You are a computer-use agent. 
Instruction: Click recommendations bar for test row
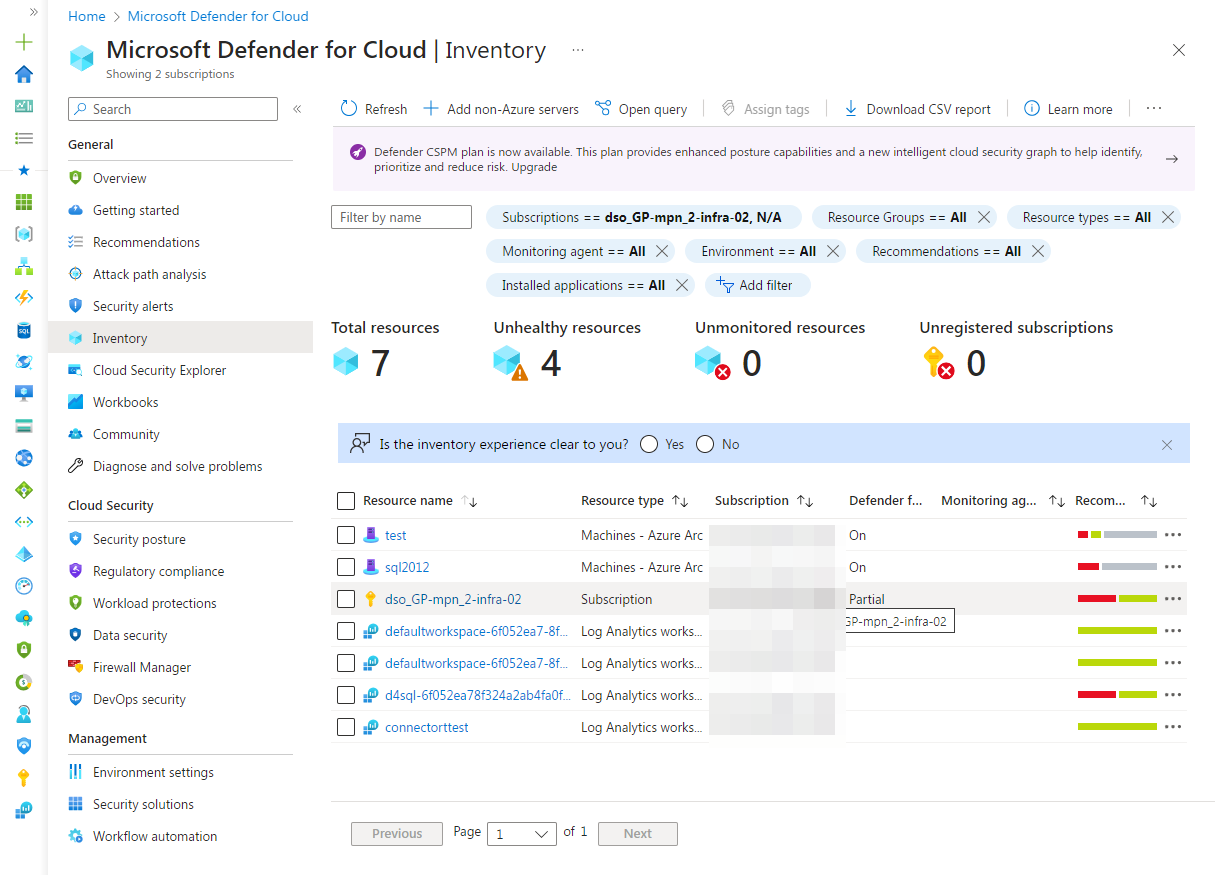tap(1117, 535)
